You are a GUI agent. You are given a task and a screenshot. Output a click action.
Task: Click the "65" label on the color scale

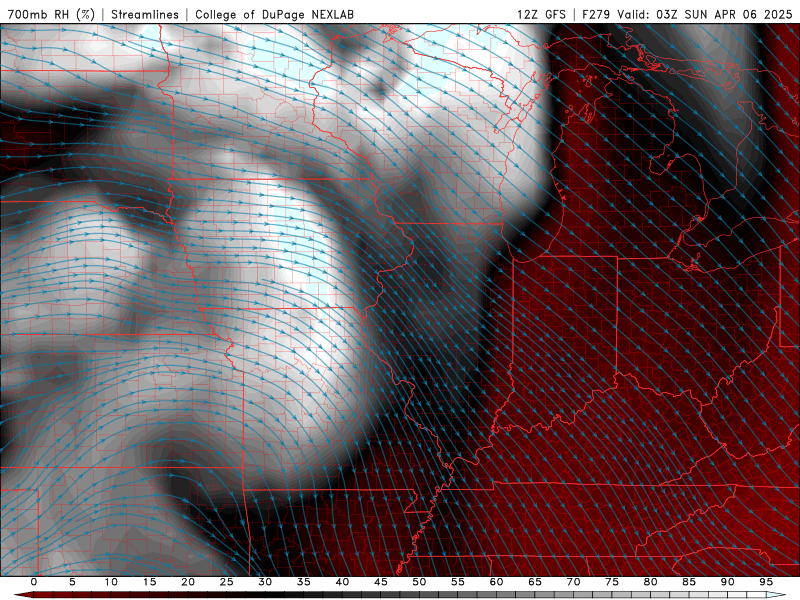point(535,582)
